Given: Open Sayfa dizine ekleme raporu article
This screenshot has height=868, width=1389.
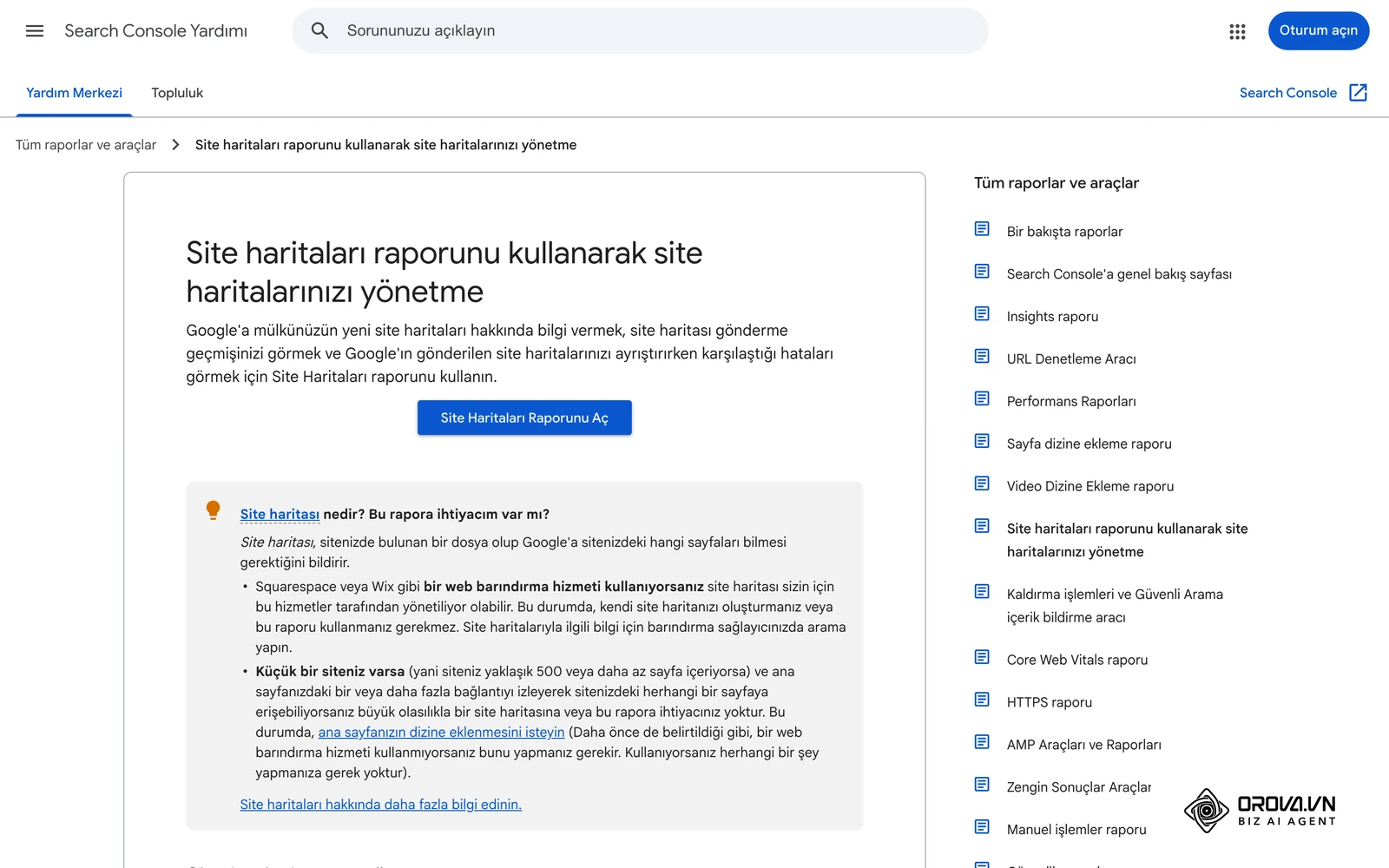Looking at the screenshot, I should [1089, 444].
